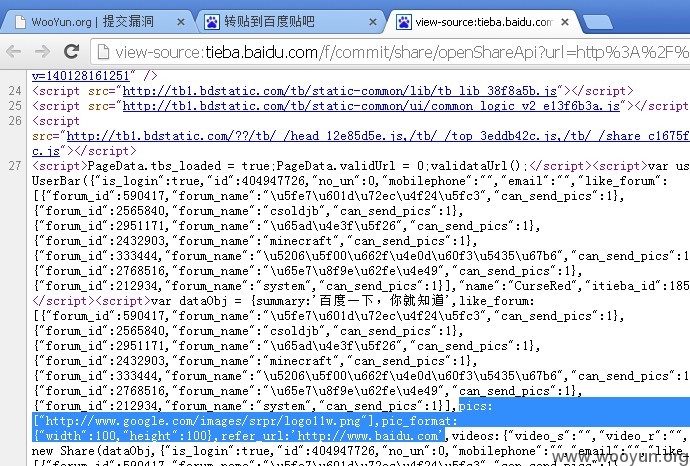Click highlighted refer_url 'http://www.baidu.com' text
This screenshot has height=466, width=690.
pos(333,436)
